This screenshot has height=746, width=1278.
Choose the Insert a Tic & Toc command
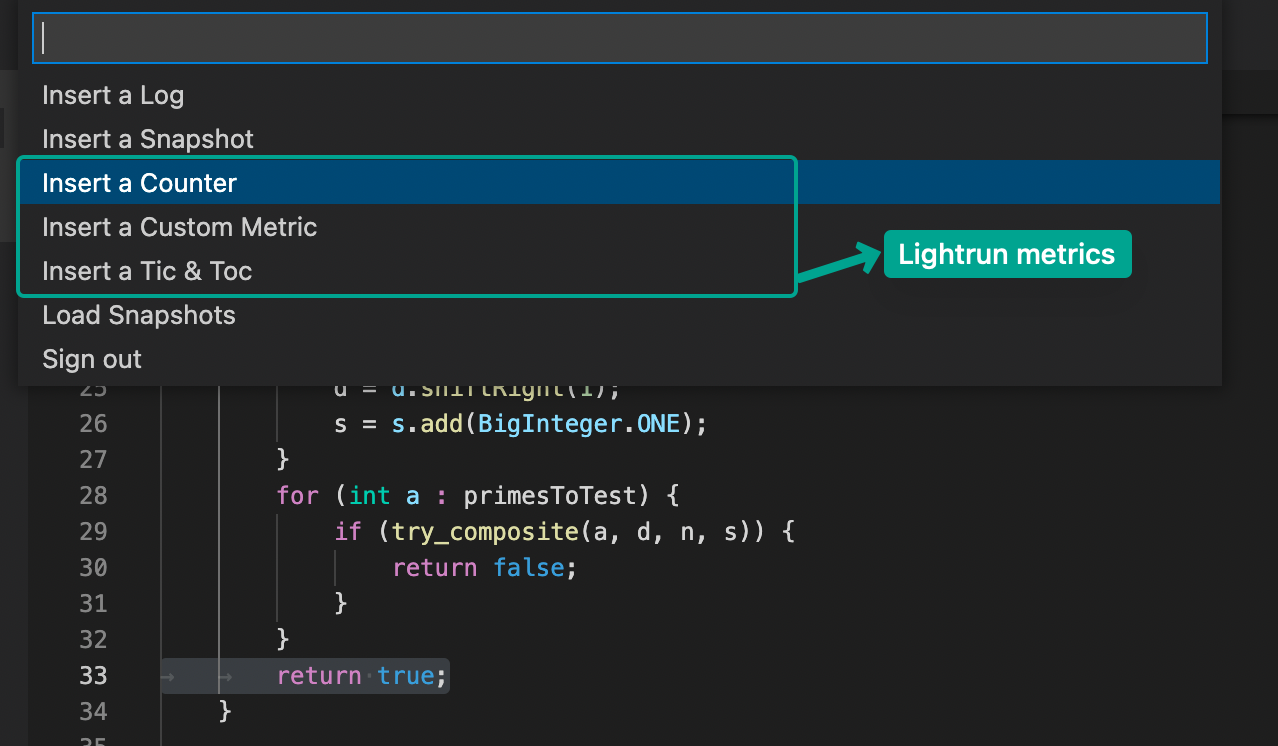click(x=147, y=271)
